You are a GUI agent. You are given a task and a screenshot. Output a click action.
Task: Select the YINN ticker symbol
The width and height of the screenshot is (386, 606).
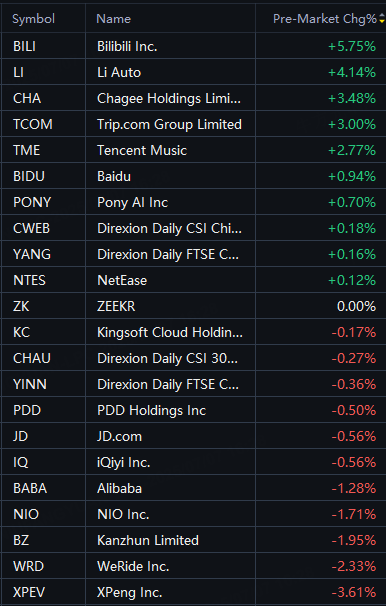(30, 384)
